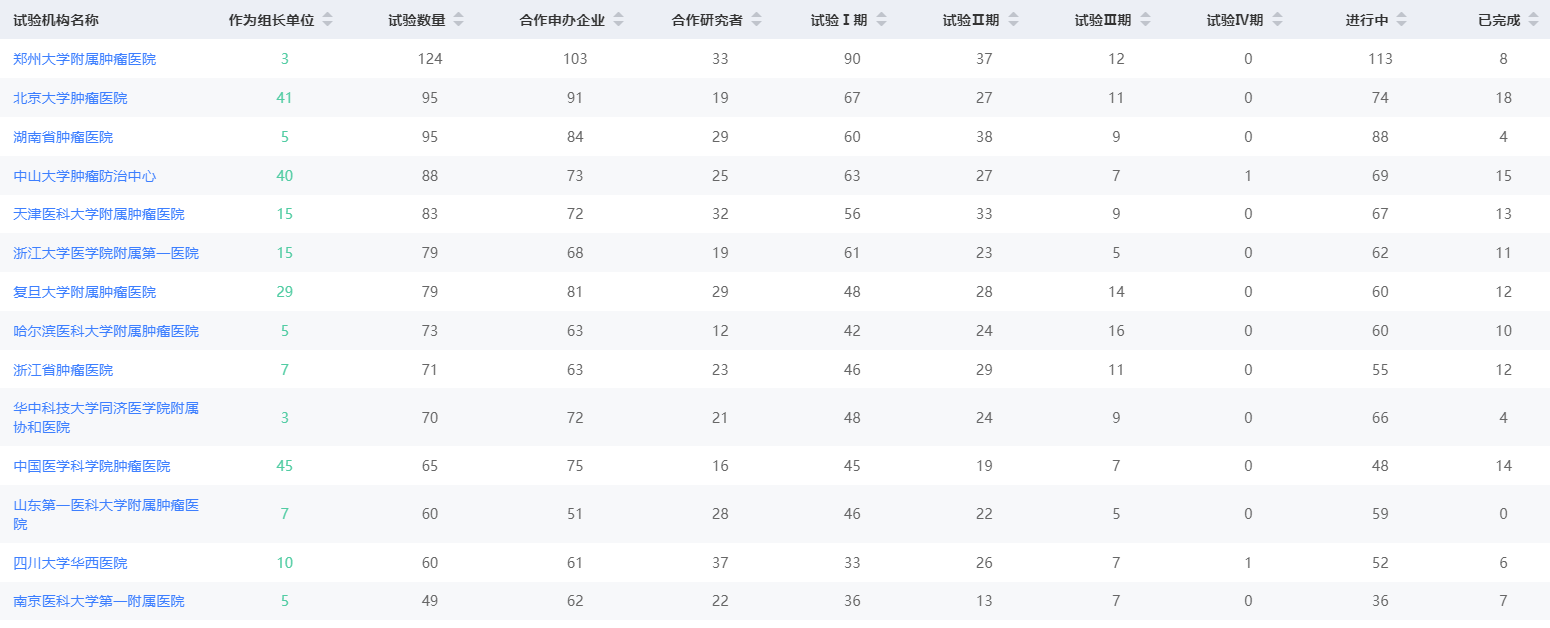Sort by 作为组长单位 column icon
Screen dimensions: 1550x628
327,20
